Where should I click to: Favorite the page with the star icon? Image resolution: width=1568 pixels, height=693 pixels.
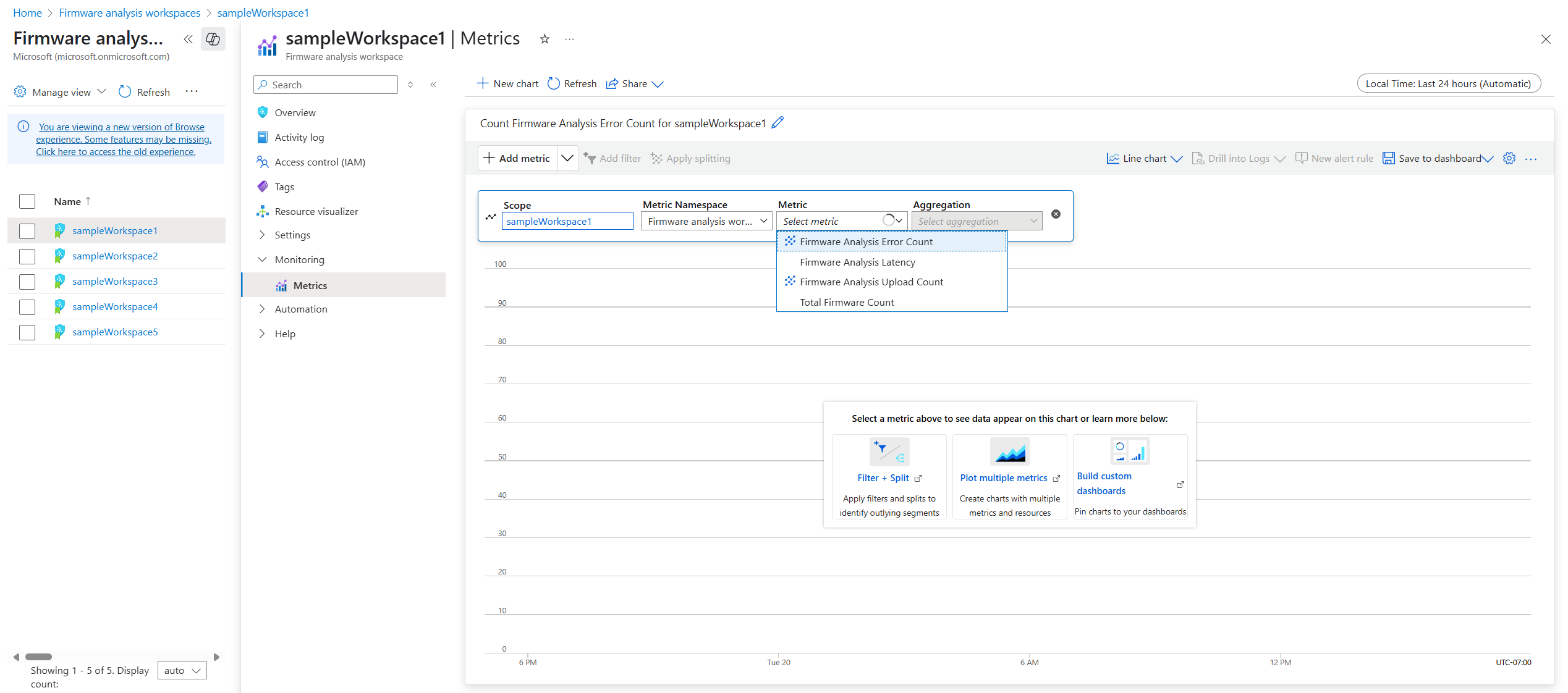click(x=545, y=40)
